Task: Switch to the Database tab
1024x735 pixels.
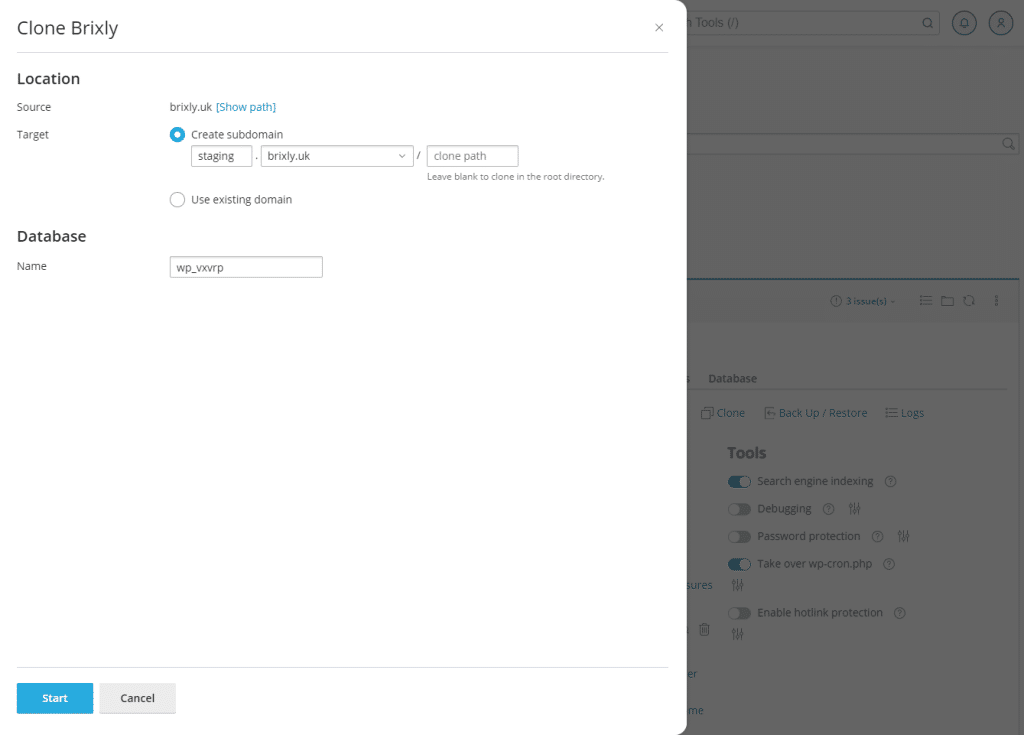Action: point(732,378)
